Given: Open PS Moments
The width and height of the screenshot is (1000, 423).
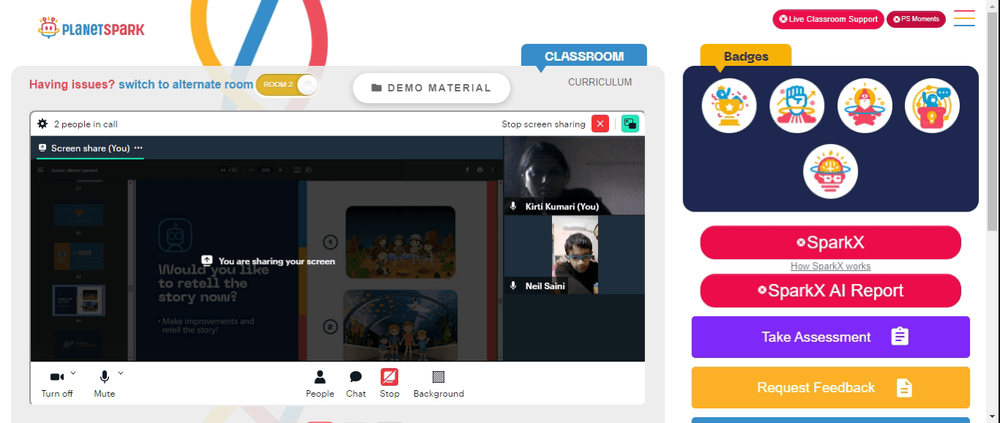Looking at the screenshot, I should point(916,19).
